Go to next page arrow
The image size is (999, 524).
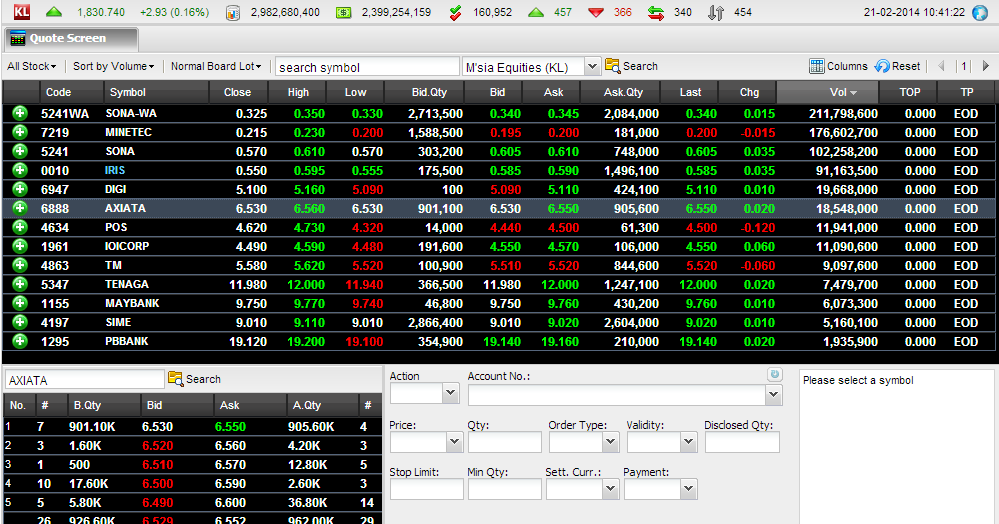986,66
